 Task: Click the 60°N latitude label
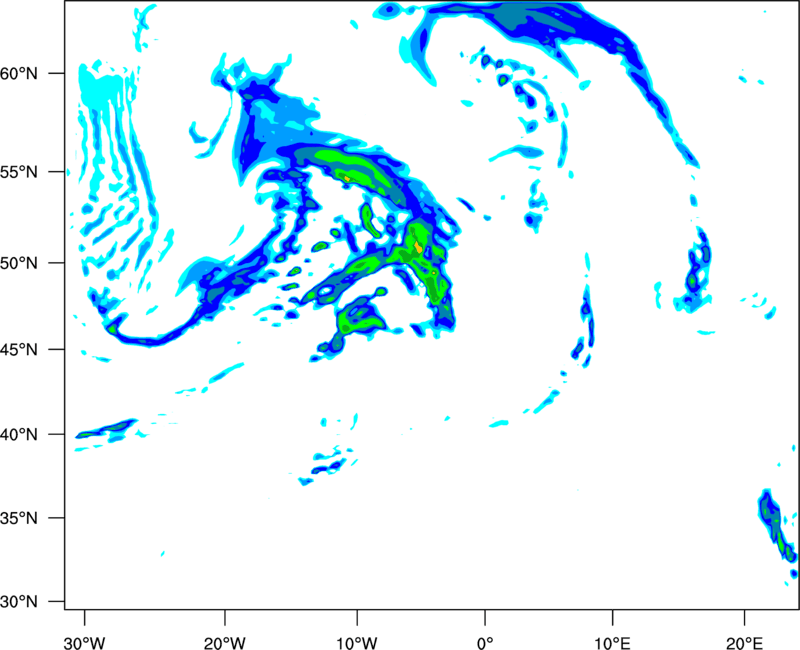pos(19,74)
